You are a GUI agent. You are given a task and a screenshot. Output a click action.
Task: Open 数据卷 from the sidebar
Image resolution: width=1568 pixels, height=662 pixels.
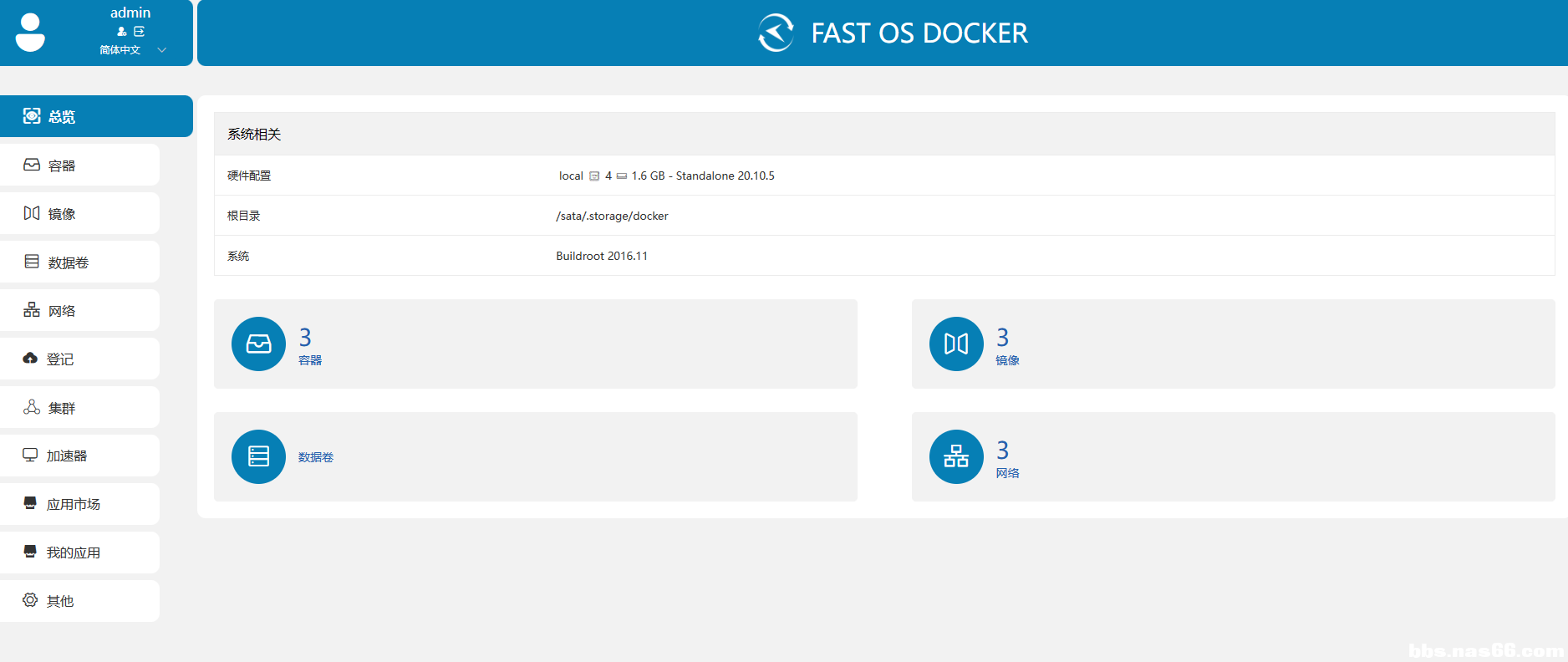pos(79,262)
